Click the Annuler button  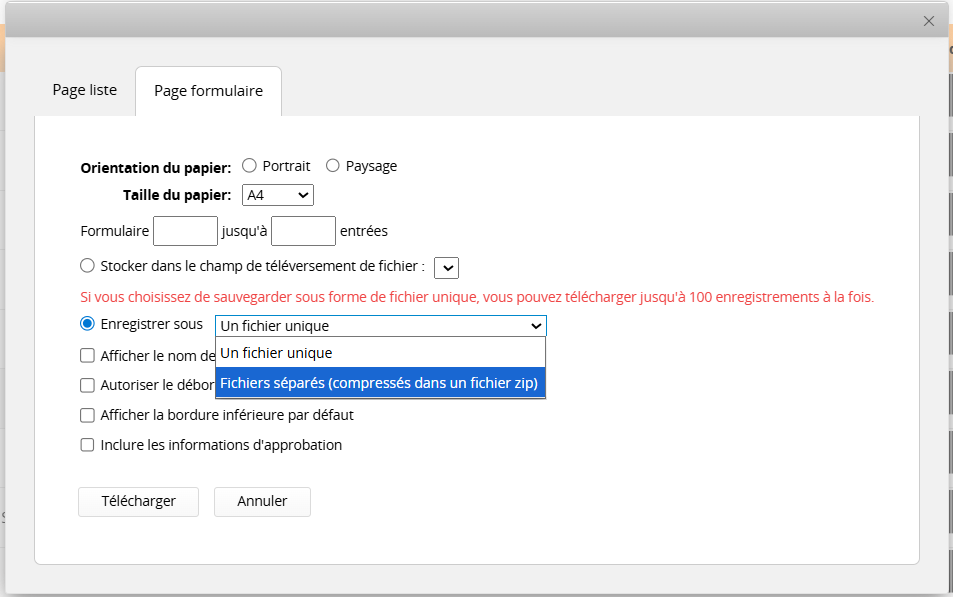262,501
